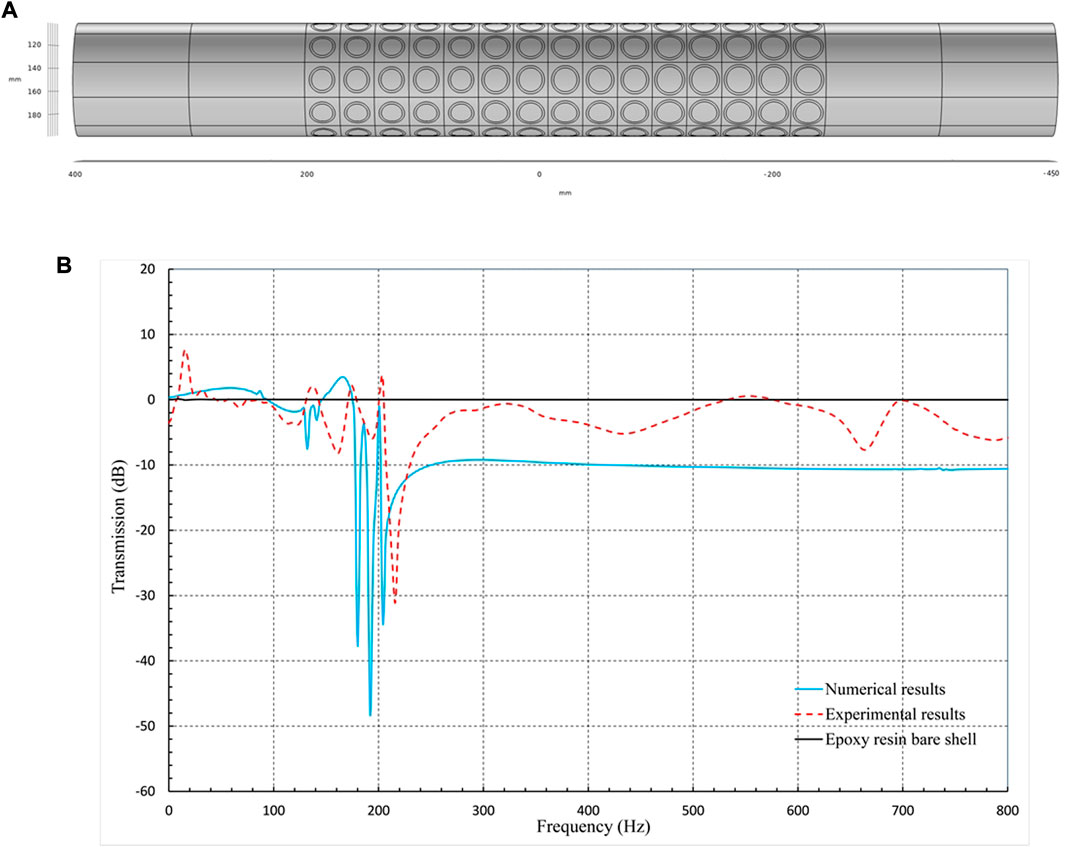Click the 'Frequency (Hz)' axis title
Image resolution: width=1065 pixels, height=847 pixels.
coord(593,827)
